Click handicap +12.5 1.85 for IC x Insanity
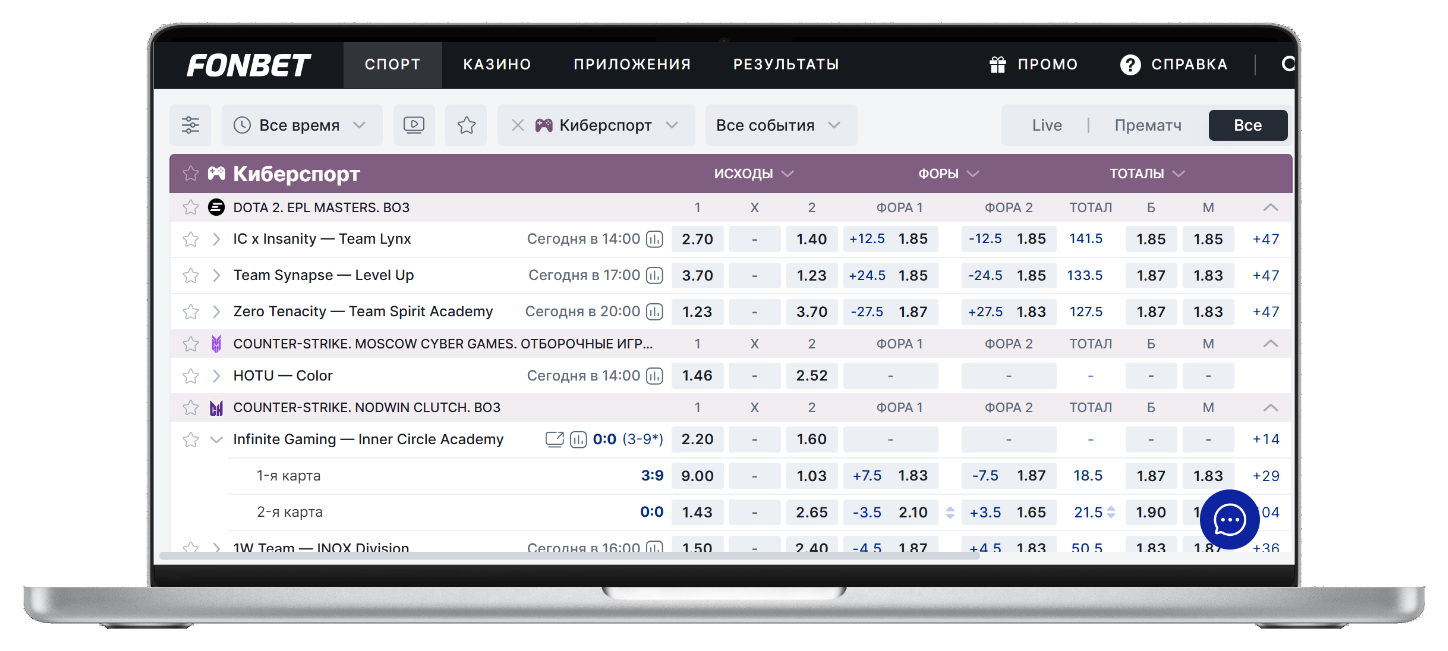 (891, 239)
